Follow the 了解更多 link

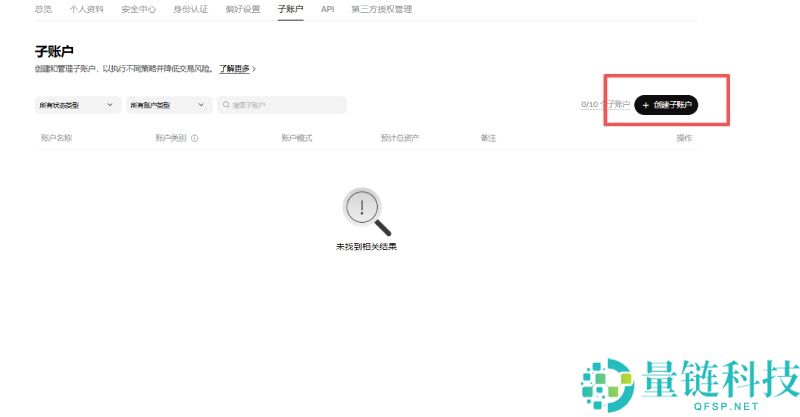235,68
